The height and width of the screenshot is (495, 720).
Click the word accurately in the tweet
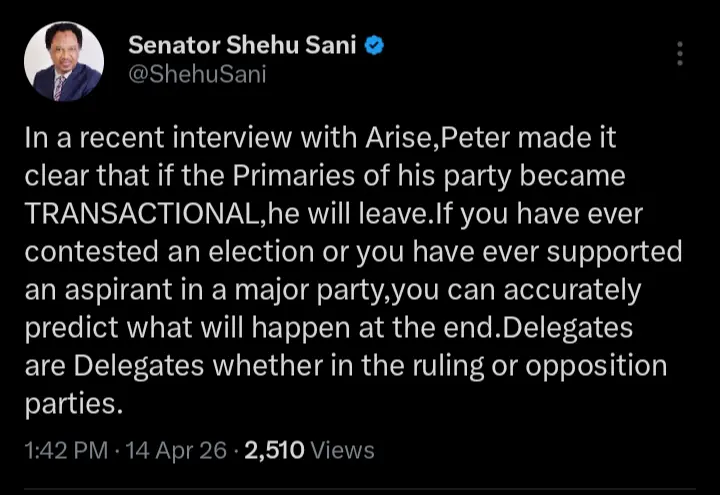(575, 291)
